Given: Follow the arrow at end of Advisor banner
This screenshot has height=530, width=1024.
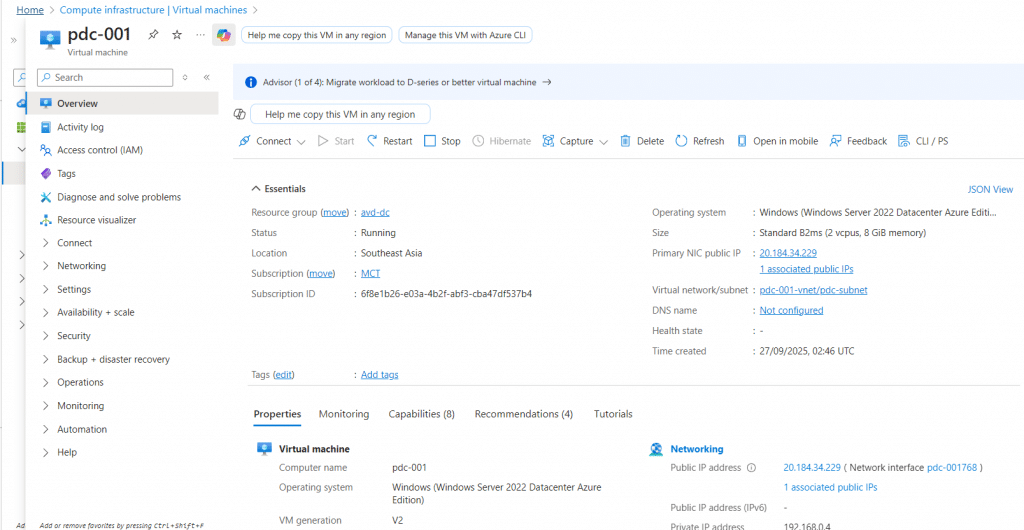Looking at the screenshot, I should tap(547, 82).
